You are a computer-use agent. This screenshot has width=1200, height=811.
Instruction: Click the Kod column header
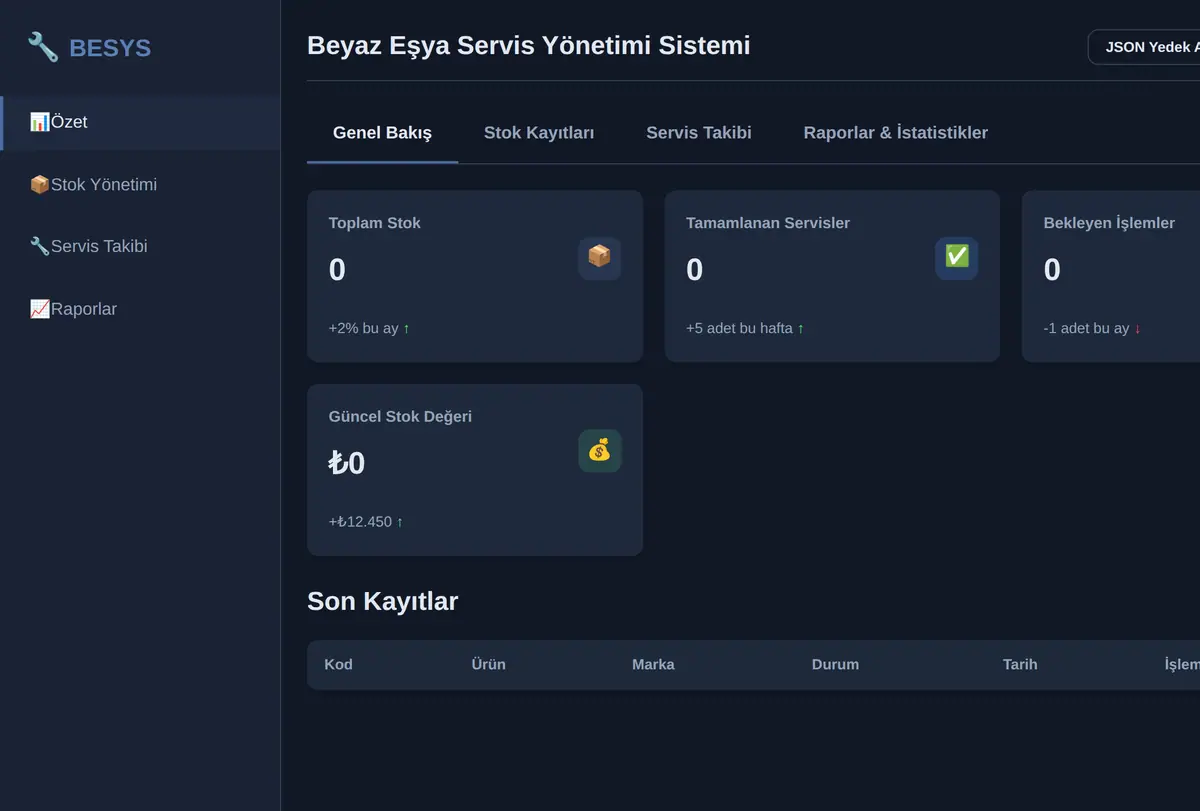[x=338, y=664]
